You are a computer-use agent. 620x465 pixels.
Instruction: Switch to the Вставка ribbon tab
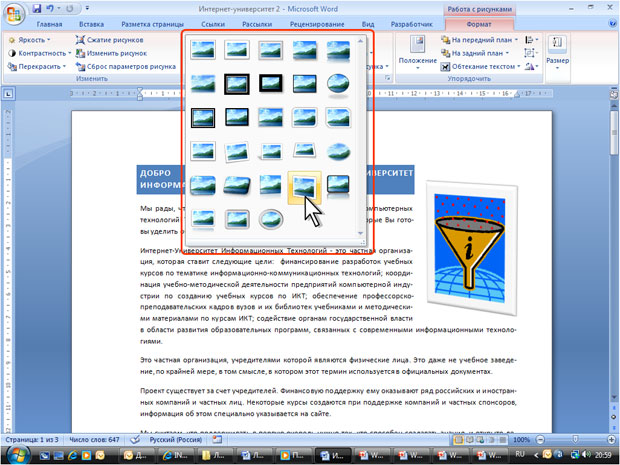[91, 24]
